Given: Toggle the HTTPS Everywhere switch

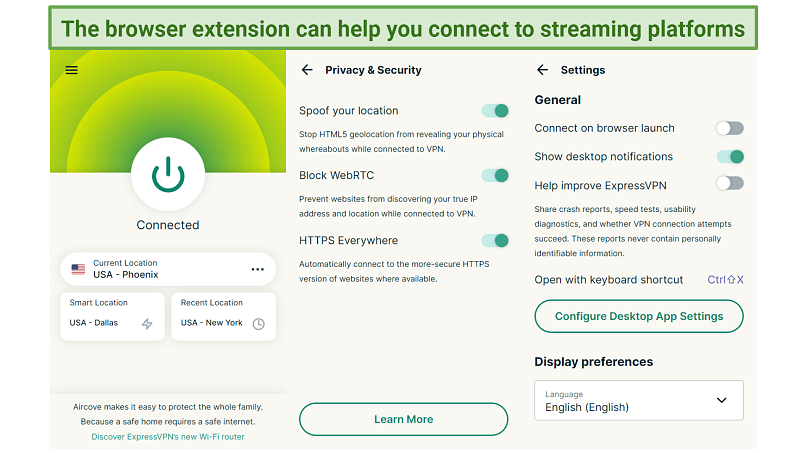Looking at the screenshot, I should pos(495,240).
